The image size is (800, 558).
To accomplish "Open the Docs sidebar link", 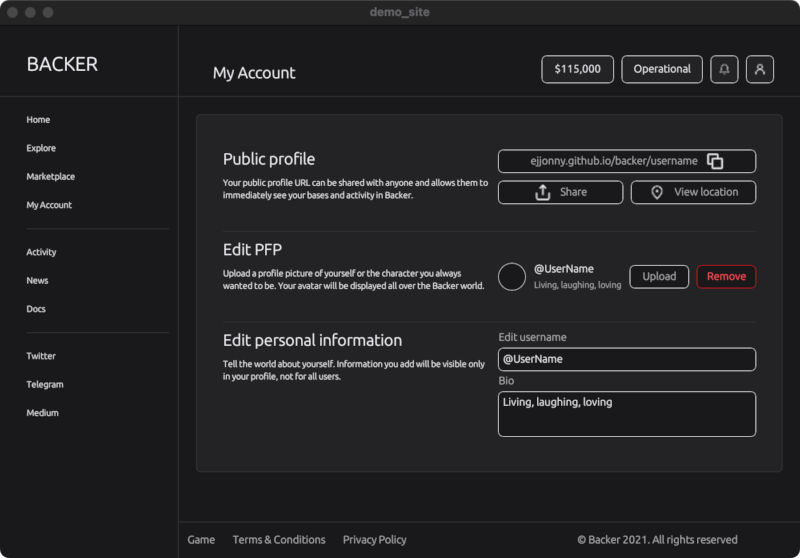I will (36, 309).
